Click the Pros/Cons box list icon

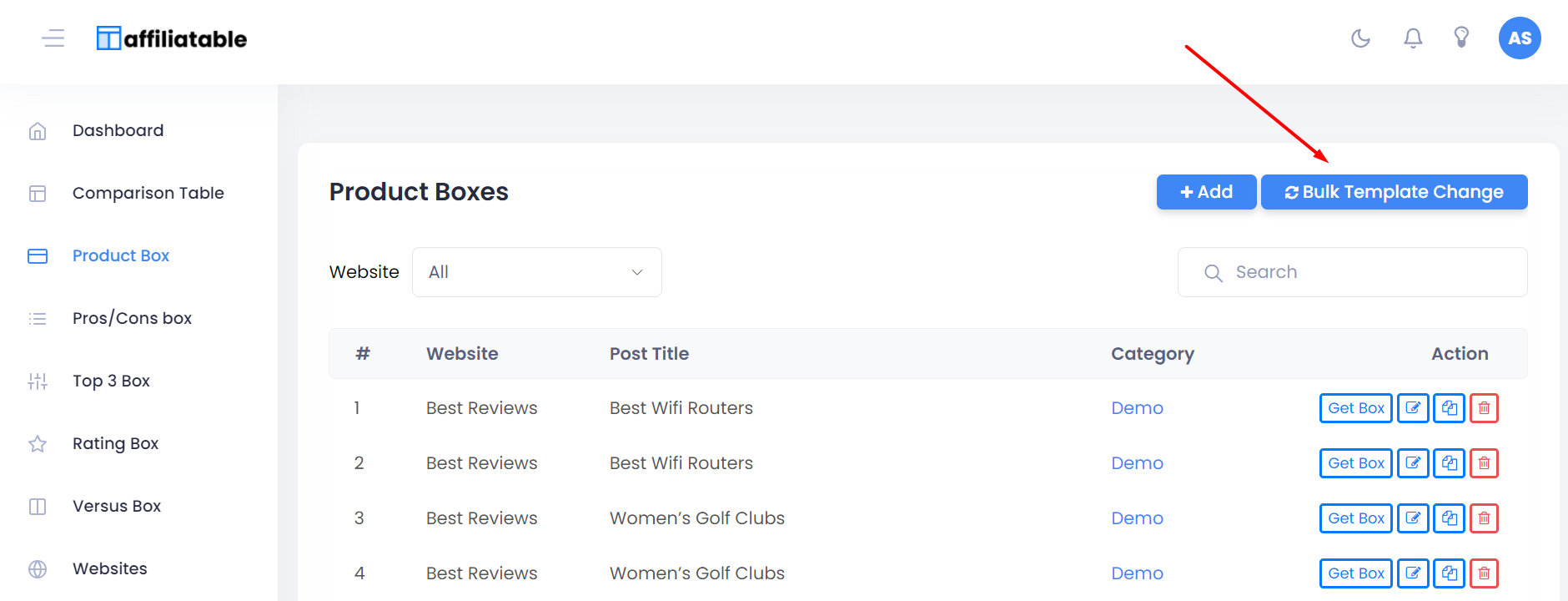click(x=38, y=319)
